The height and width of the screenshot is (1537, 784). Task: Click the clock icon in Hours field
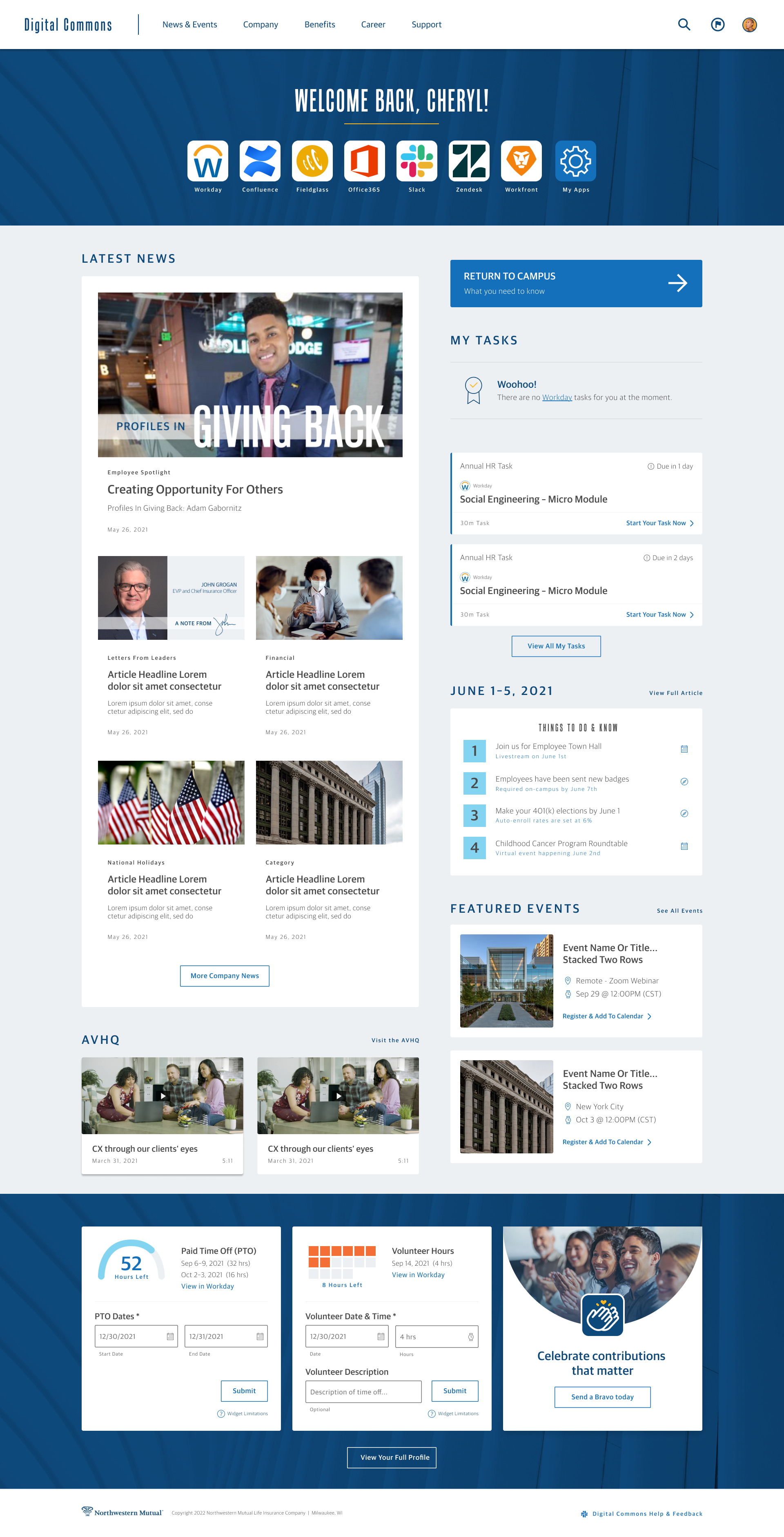(471, 1337)
